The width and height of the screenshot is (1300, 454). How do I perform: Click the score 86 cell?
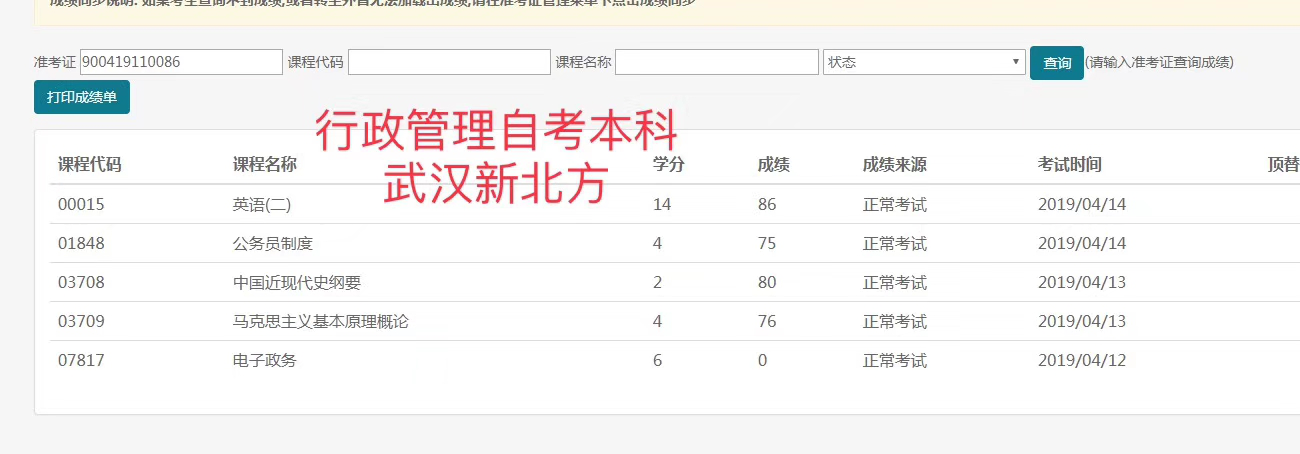click(x=767, y=204)
